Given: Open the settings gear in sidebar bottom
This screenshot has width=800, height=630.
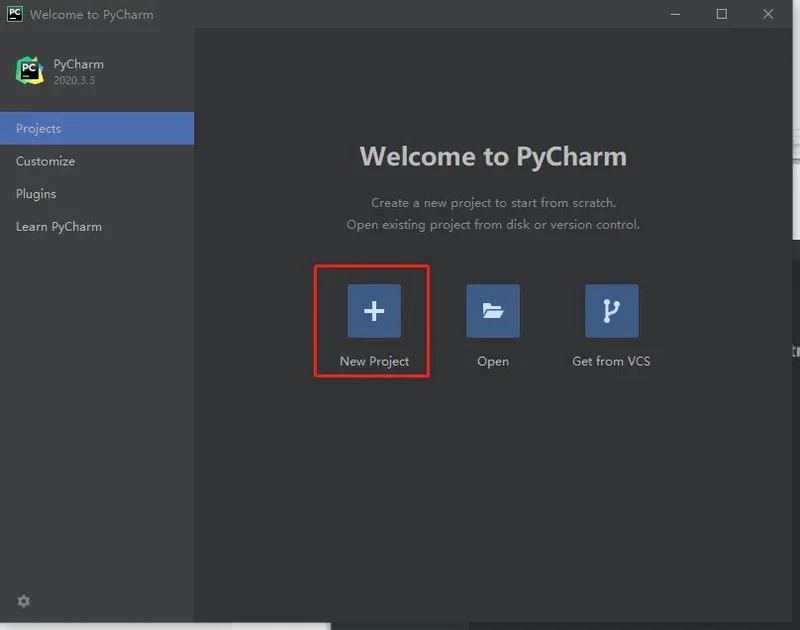Looking at the screenshot, I should pos(24,601).
